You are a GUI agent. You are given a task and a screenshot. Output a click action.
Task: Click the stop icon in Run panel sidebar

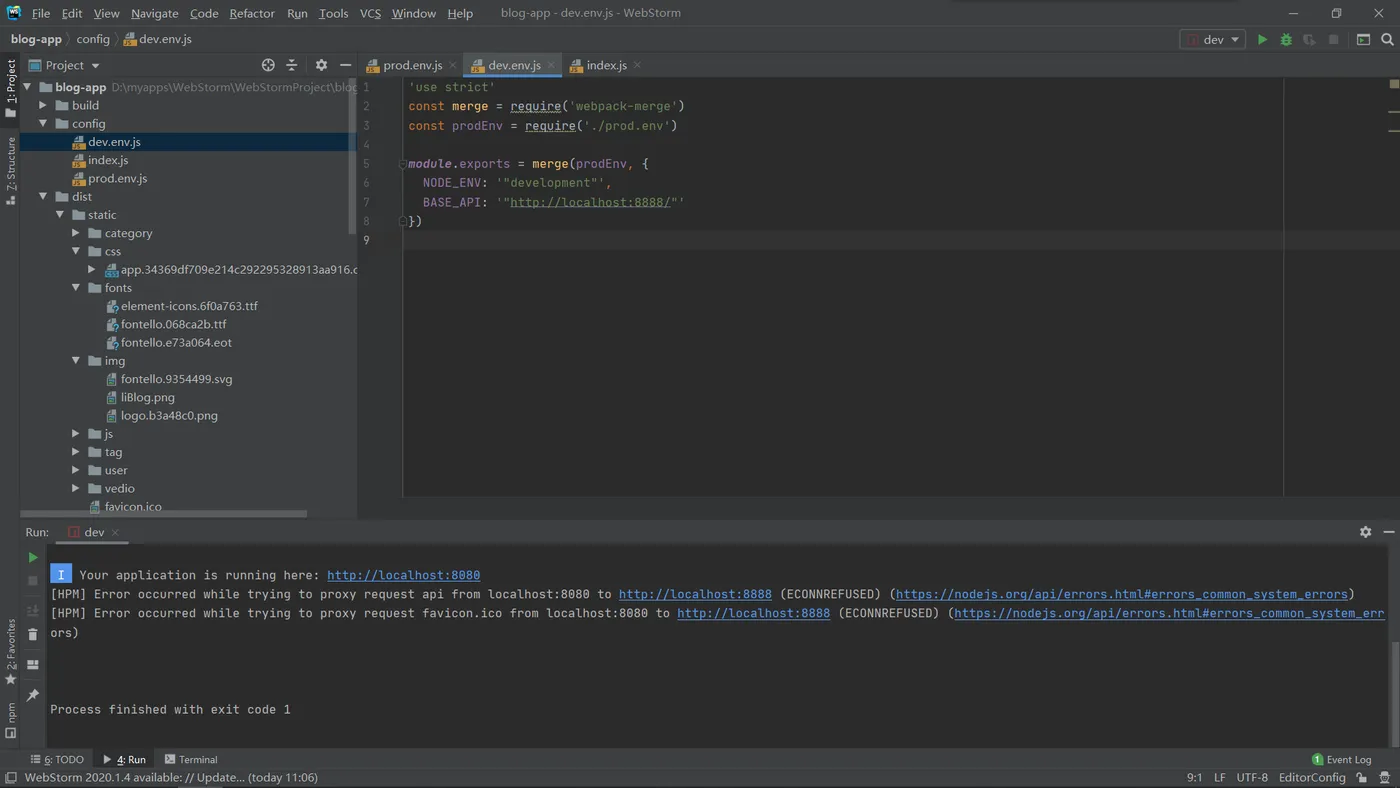pyautogui.click(x=33, y=581)
